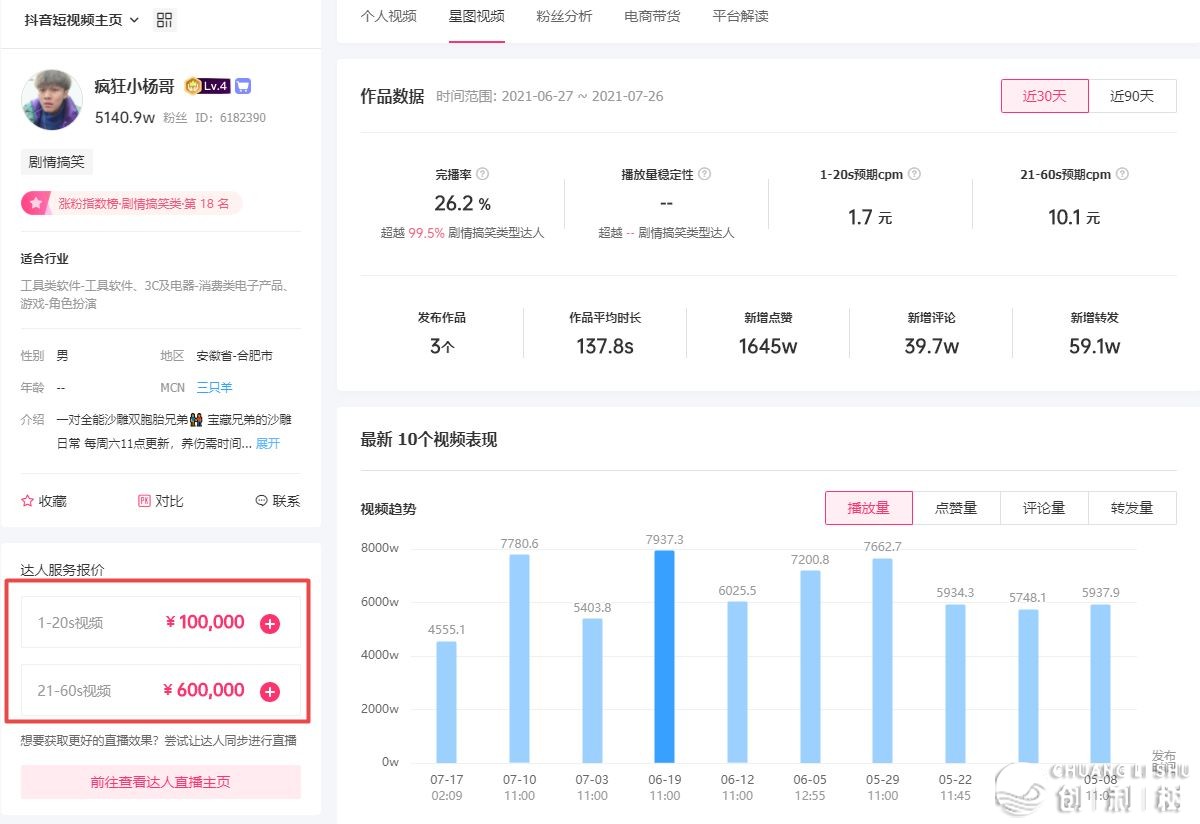The image size is (1200, 824).
Task: Open the help icon beside 1-20s预期cpm
Action: (914, 174)
